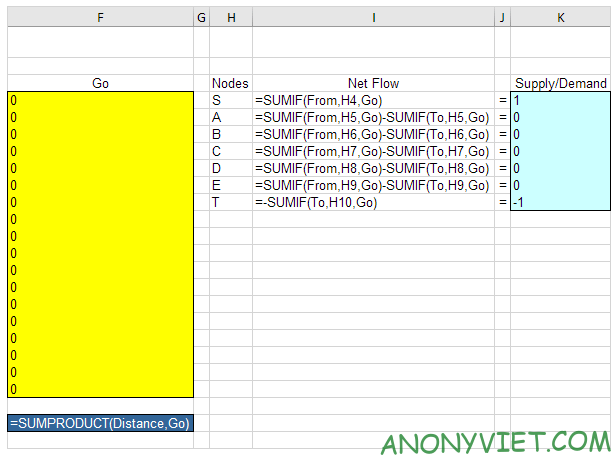Click Net Flow formula cell referencing H7
This screenshot has width=612, height=456.
pyautogui.click(x=373, y=152)
